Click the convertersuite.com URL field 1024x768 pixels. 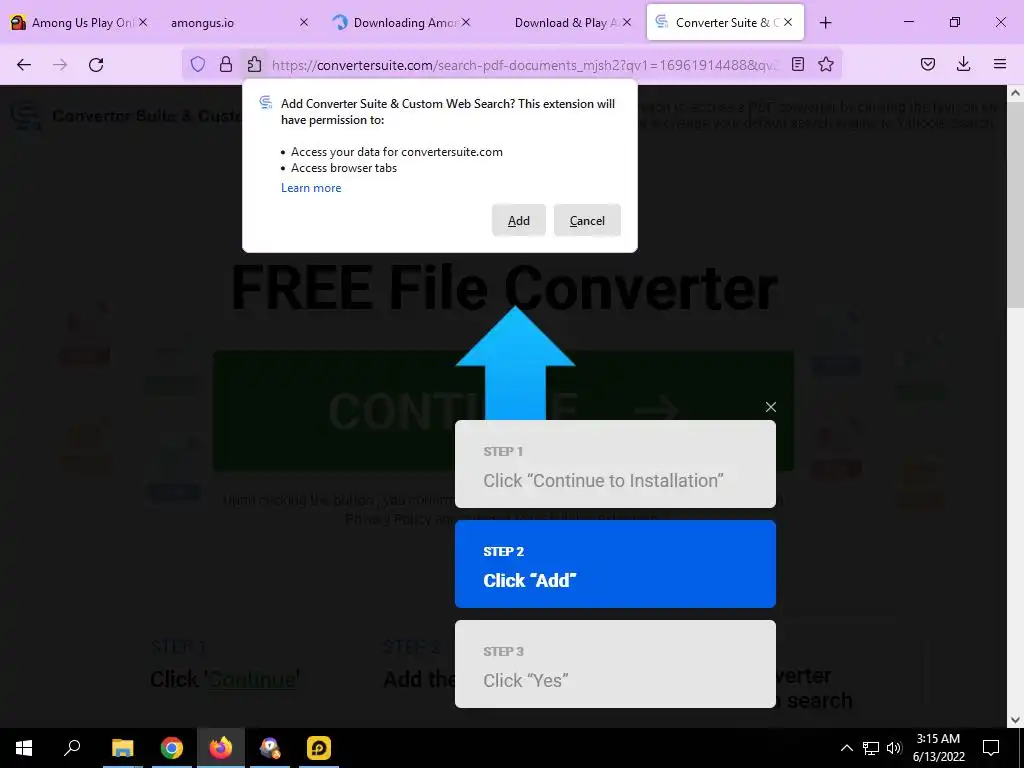coord(526,65)
